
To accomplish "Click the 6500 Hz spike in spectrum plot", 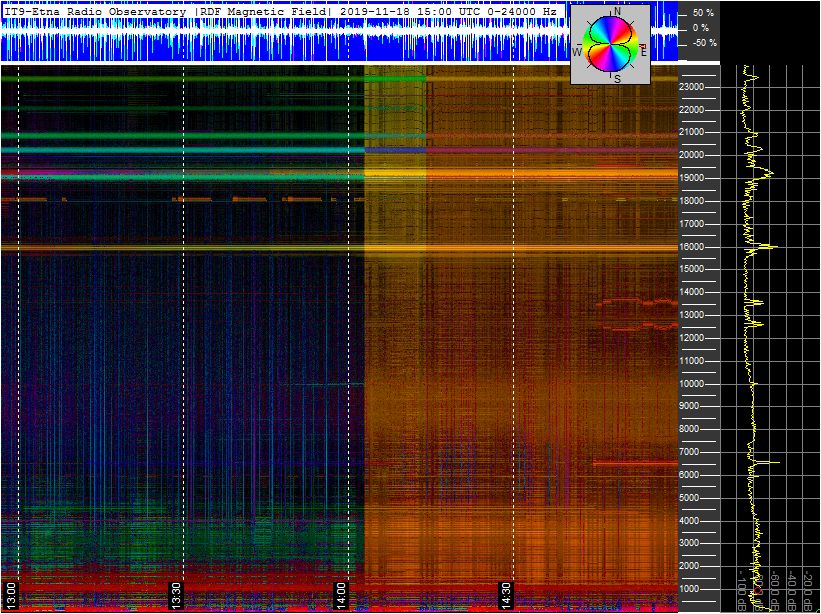I will tap(770, 463).
